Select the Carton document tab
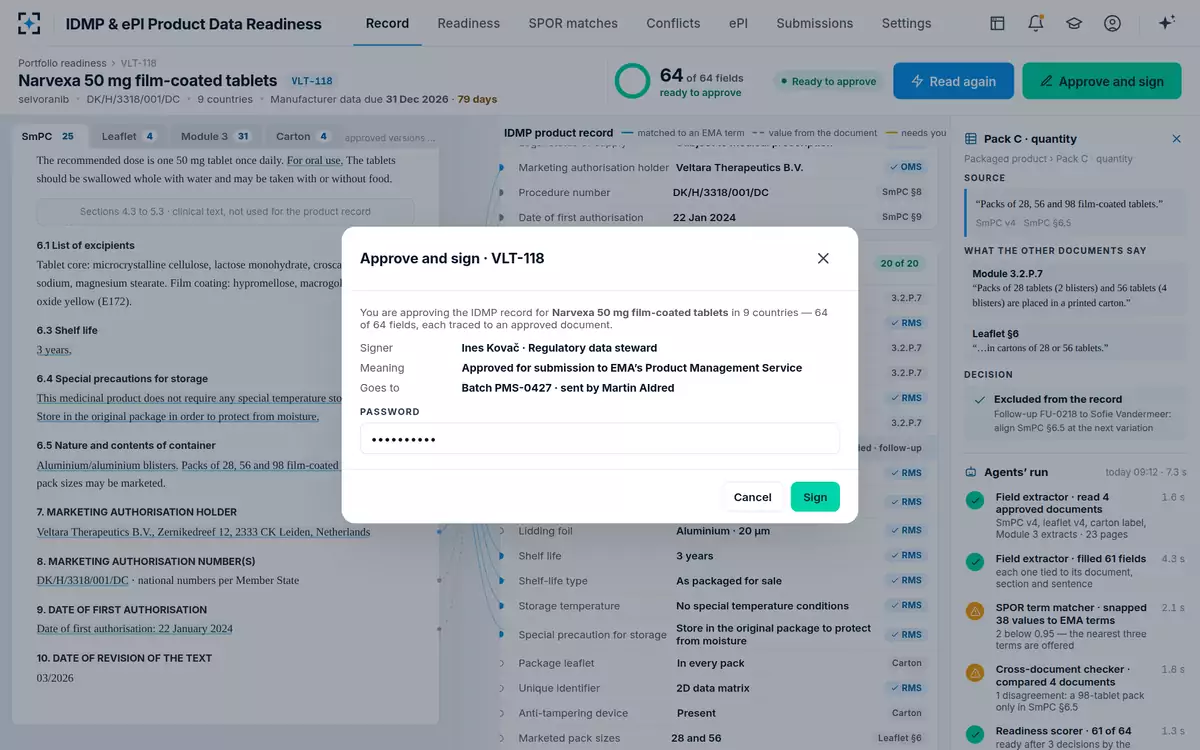Viewport: 1200px width, 750px height. click(x=303, y=136)
